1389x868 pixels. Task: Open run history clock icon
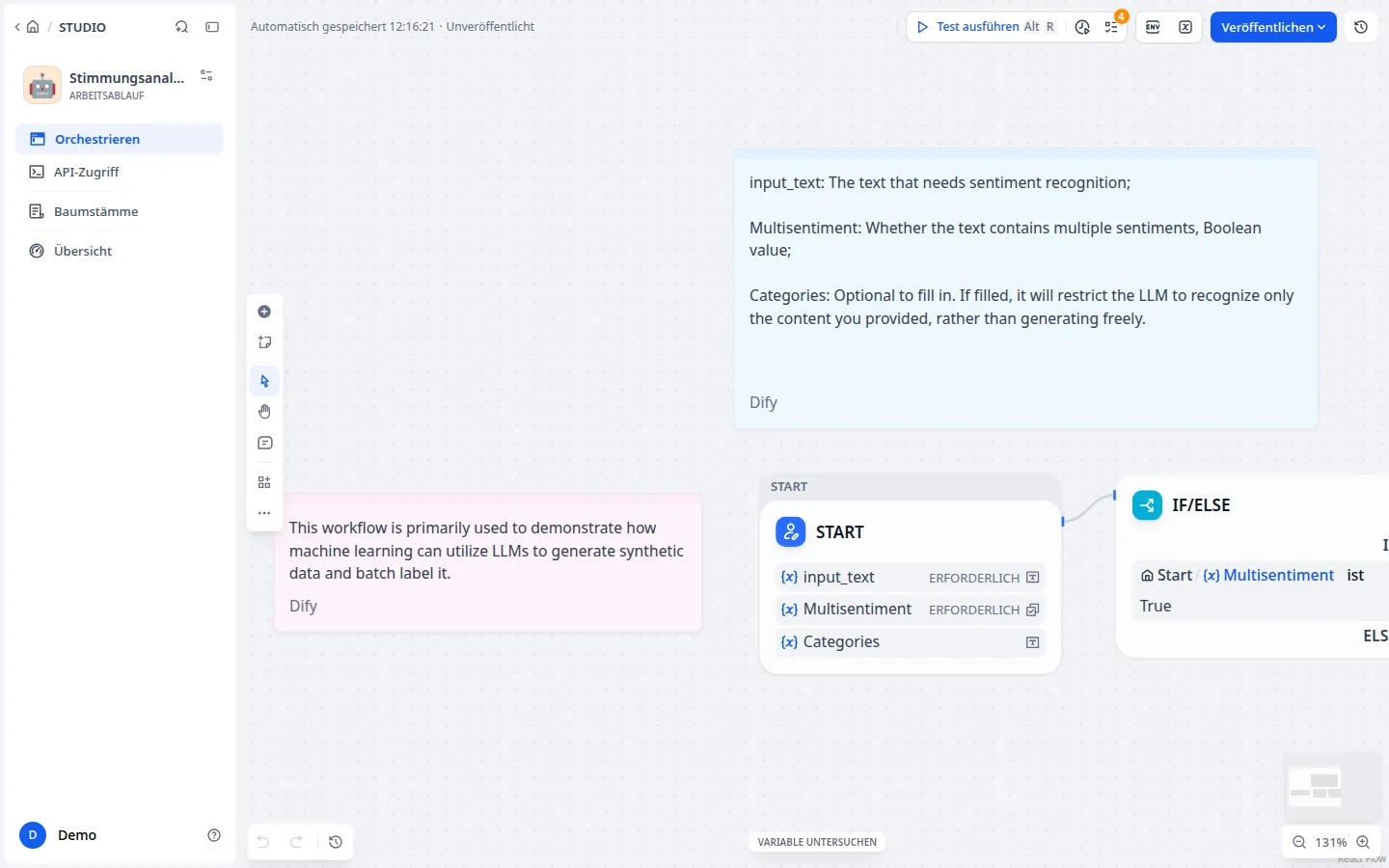[1082, 27]
